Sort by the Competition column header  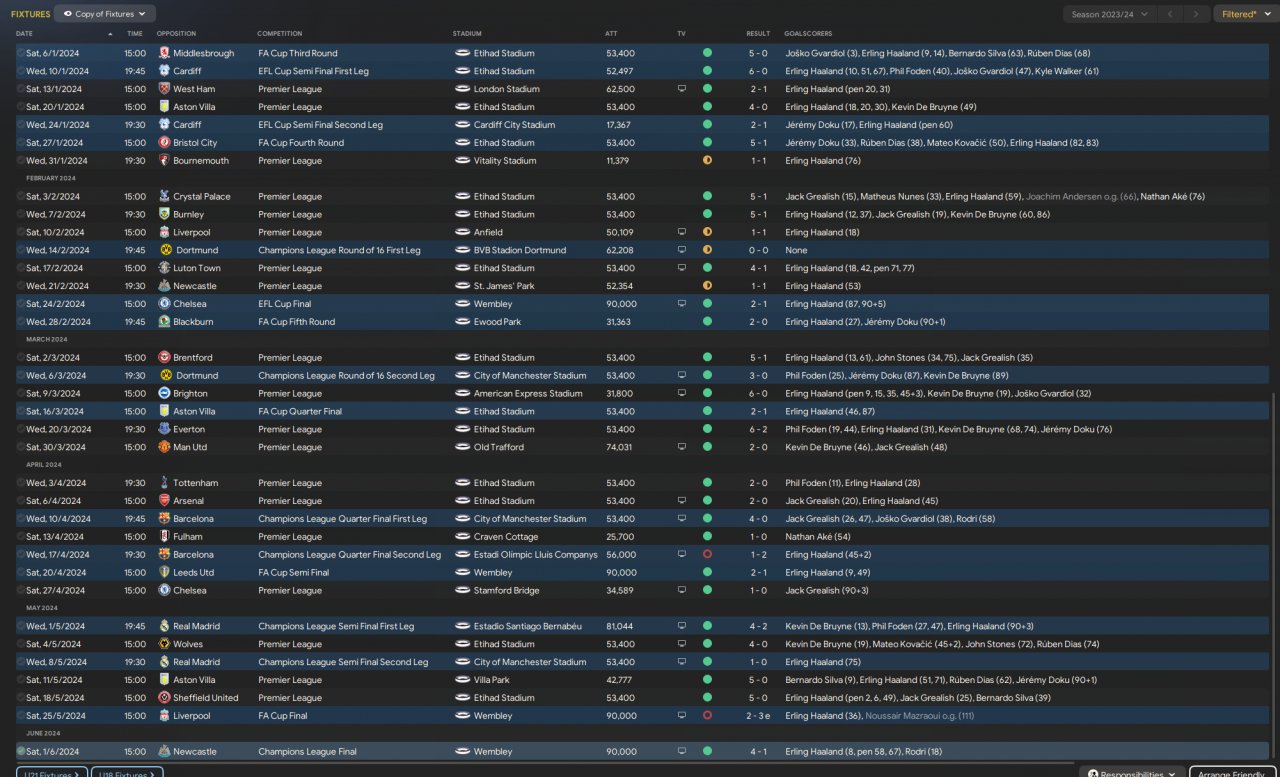[x=279, y=34]
